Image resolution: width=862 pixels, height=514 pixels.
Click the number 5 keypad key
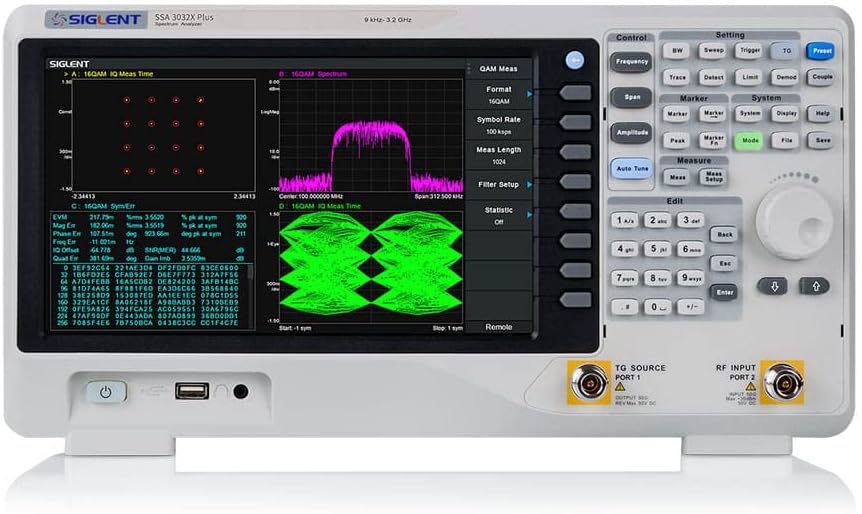(657, 249)
